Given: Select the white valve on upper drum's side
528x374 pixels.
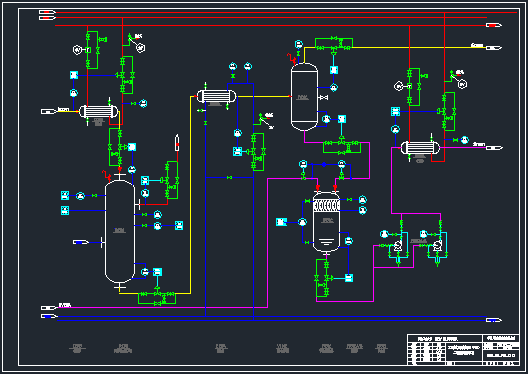Looking at the screenshot, I should point(324,98).
